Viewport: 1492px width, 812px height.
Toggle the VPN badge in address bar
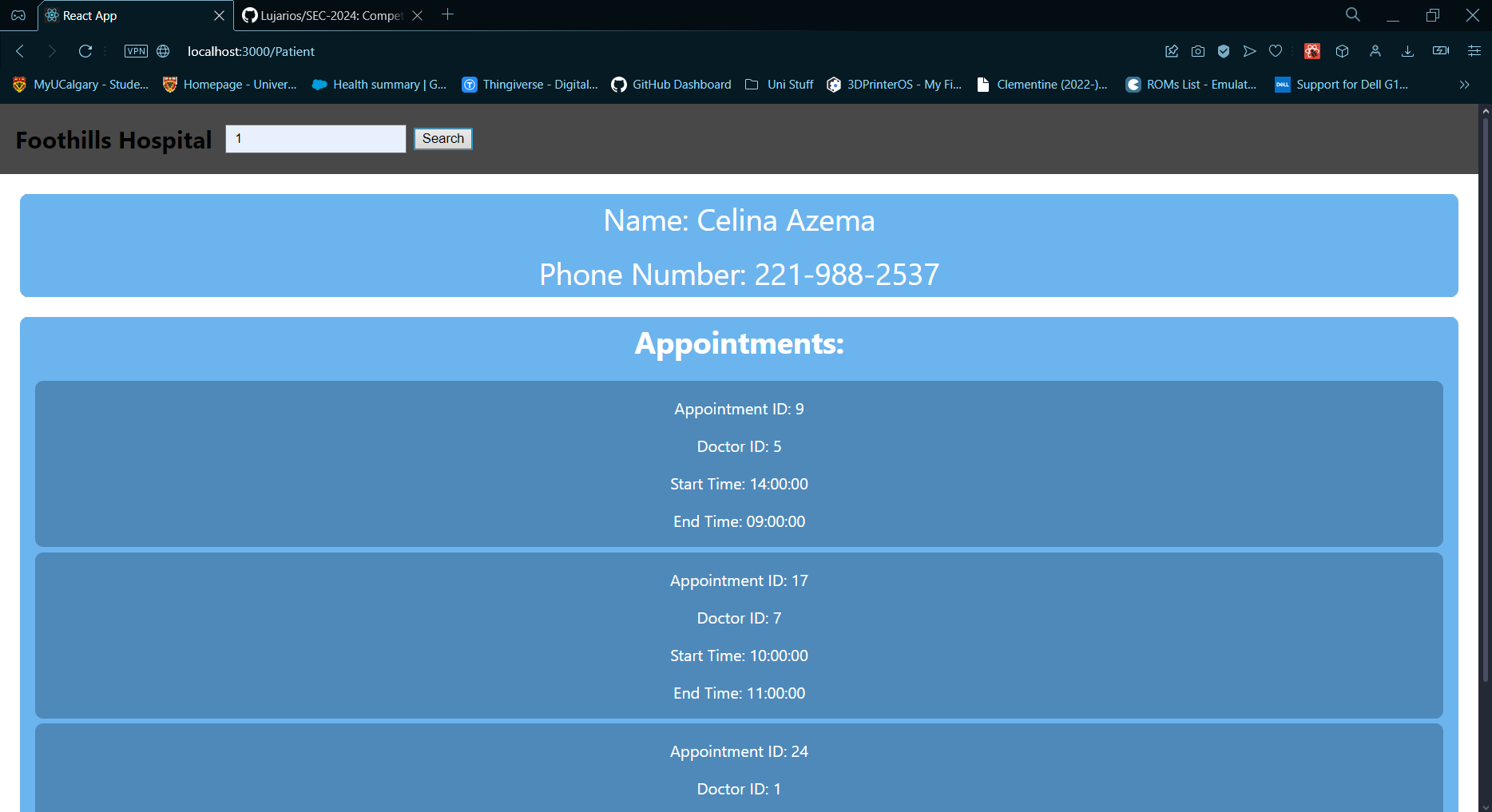pyautogui.click(x=136, y=51)
